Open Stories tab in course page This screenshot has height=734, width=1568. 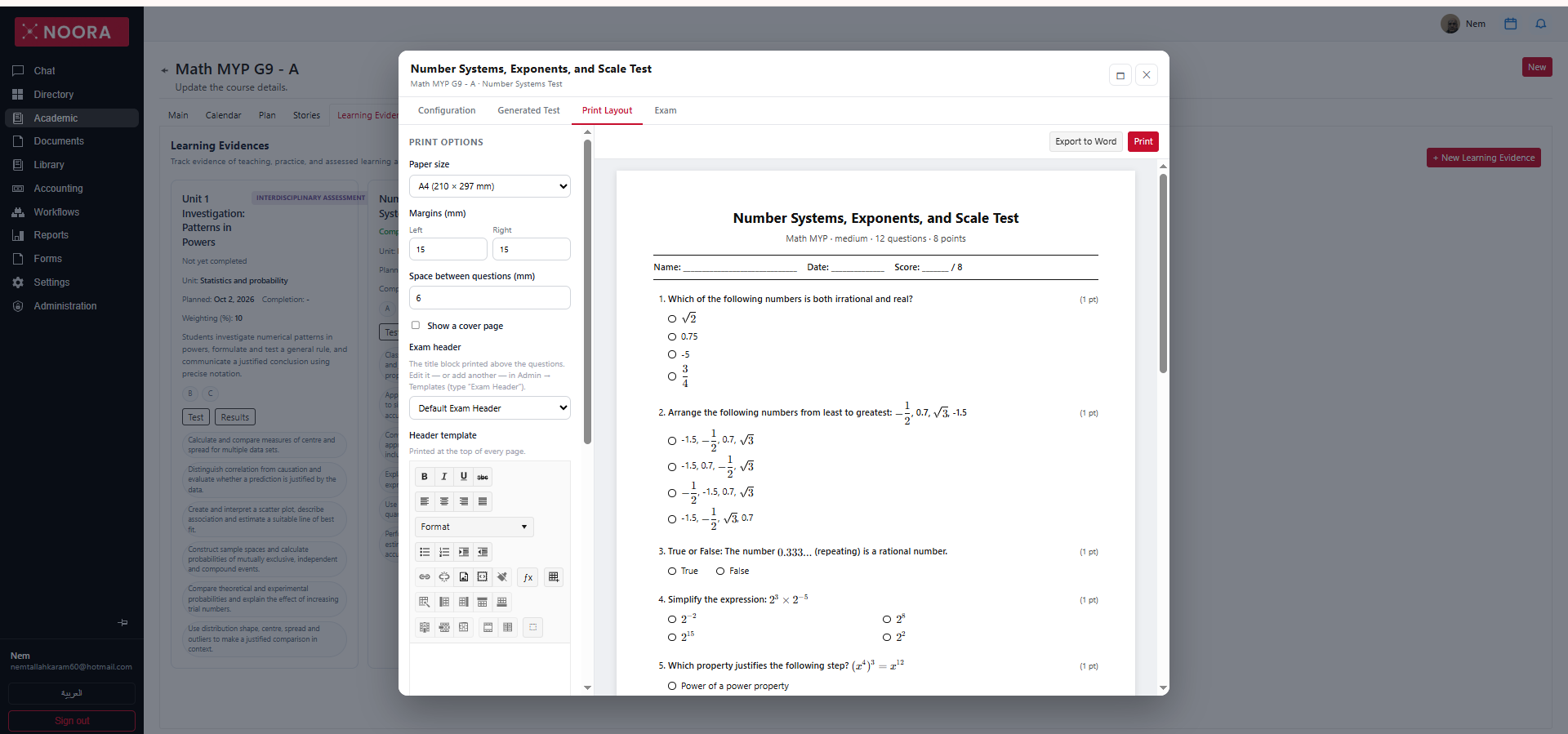pyautogui.click(x=306, y=115)
